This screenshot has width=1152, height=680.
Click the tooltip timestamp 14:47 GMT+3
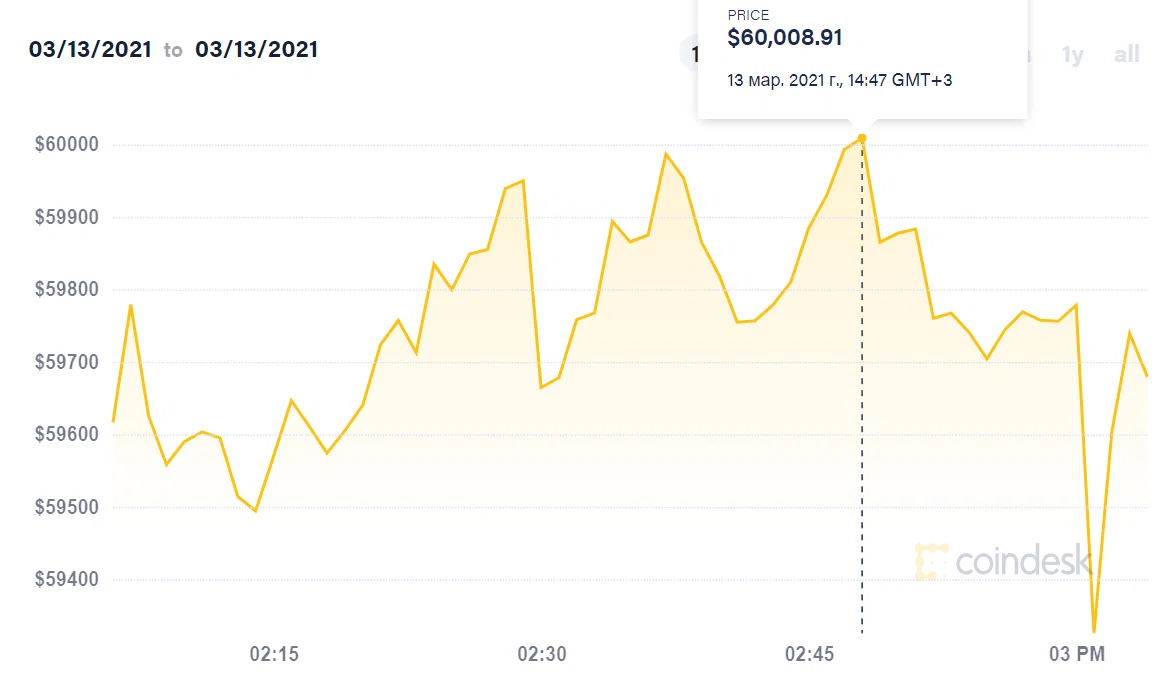pyautogui.click(x=840, y=80)
